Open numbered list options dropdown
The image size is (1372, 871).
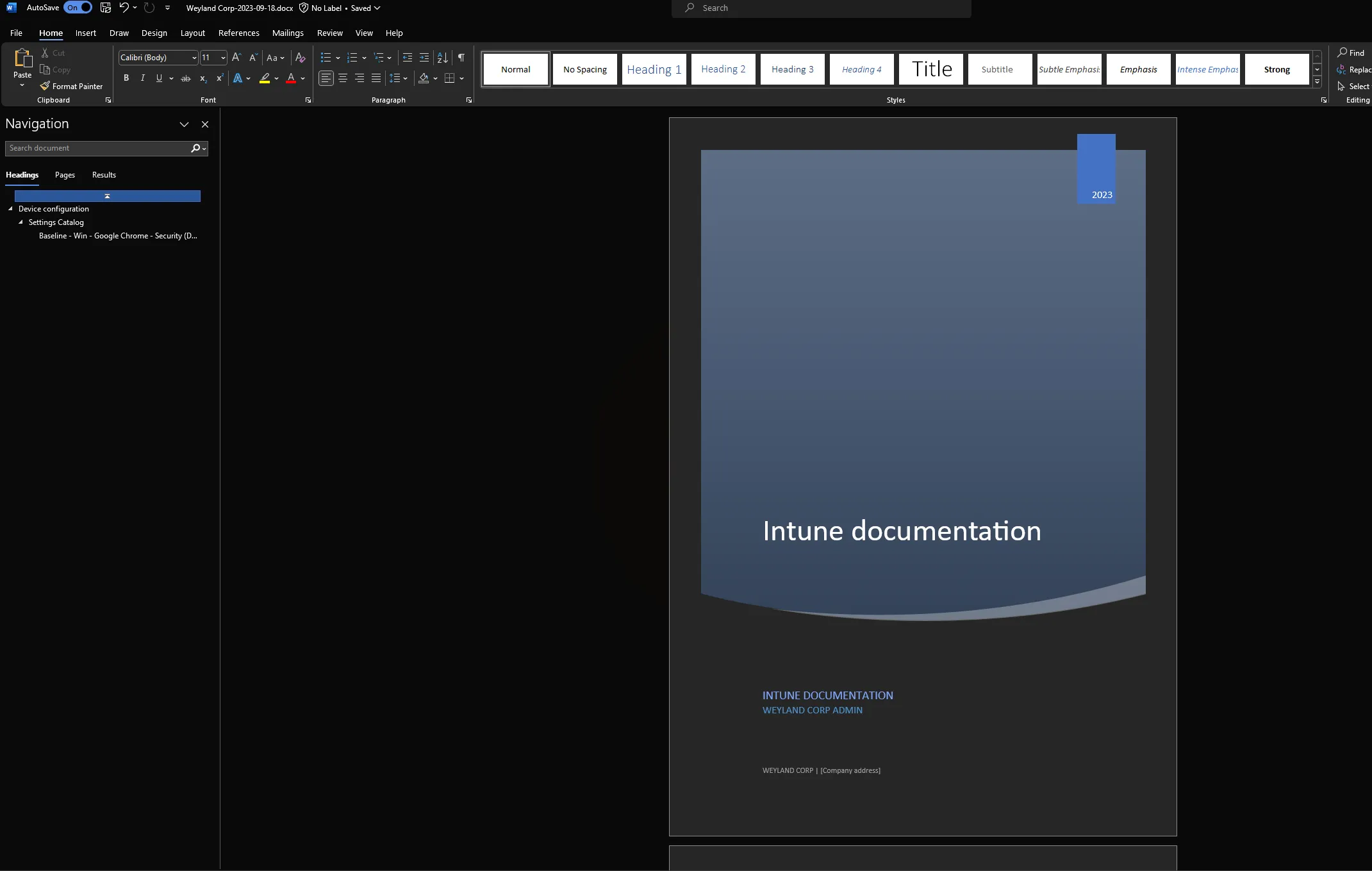tap(364, 58)
